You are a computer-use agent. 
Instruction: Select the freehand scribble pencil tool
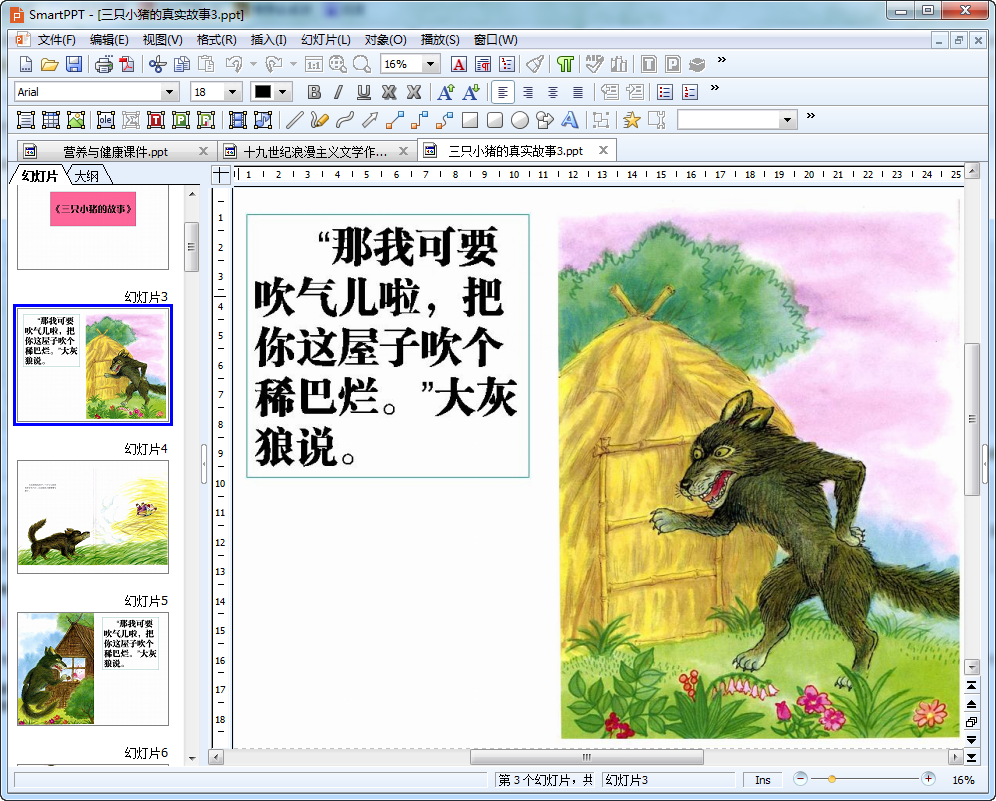(x=320, y=120)
